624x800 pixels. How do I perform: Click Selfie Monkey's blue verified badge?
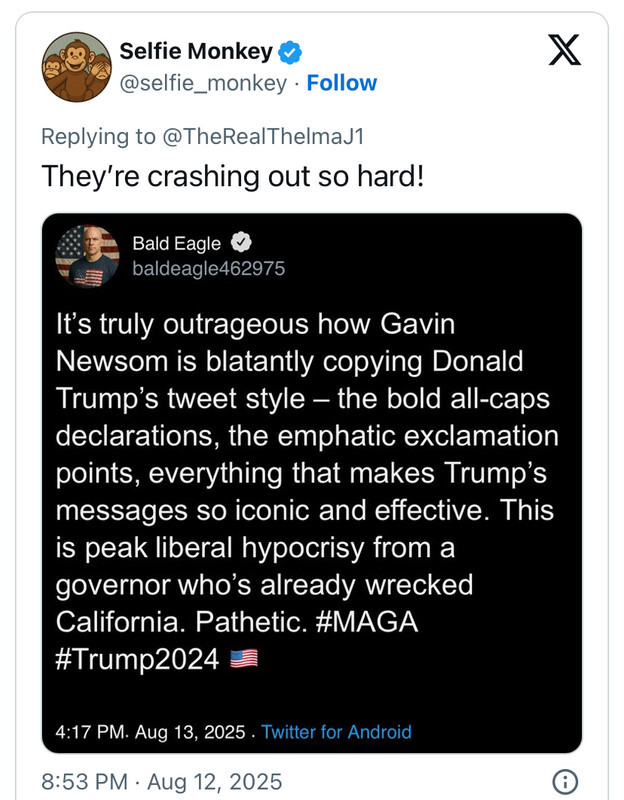290,52
